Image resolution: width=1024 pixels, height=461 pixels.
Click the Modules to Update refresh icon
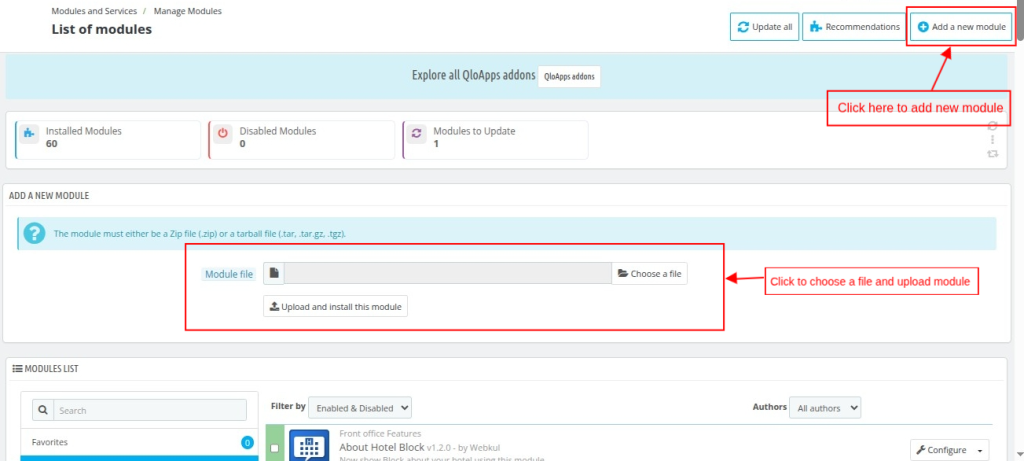coord(417,133)
